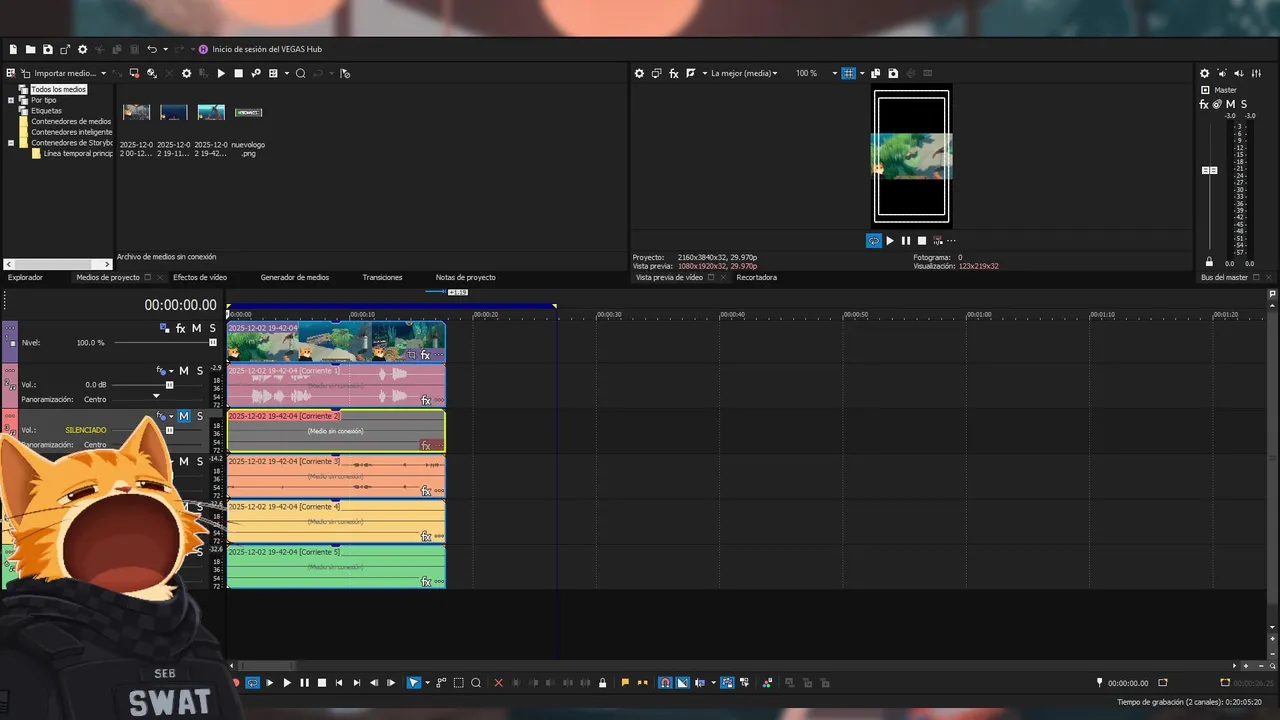Open a project using folder icon

click(x=30, y=49)
